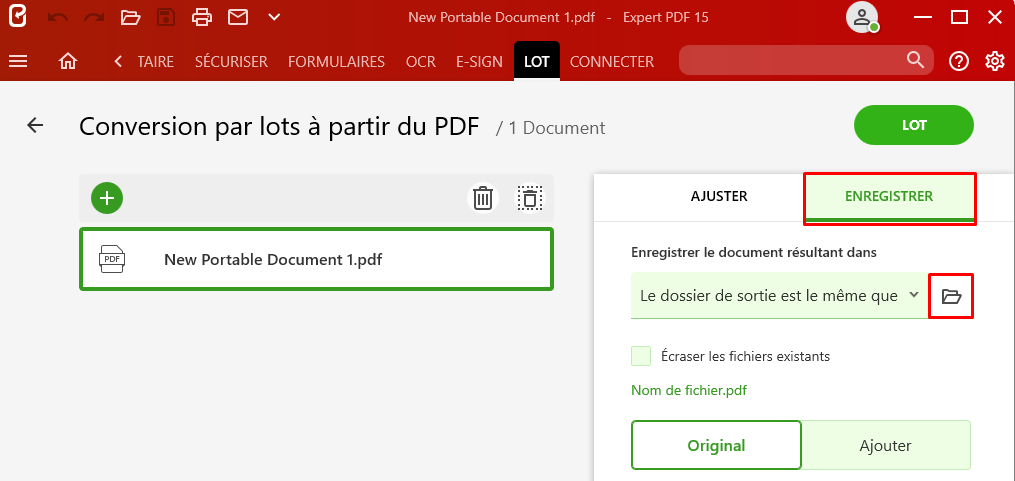1015x481 pixels.
Task: Click the home icon
Action: coord(68,62)
